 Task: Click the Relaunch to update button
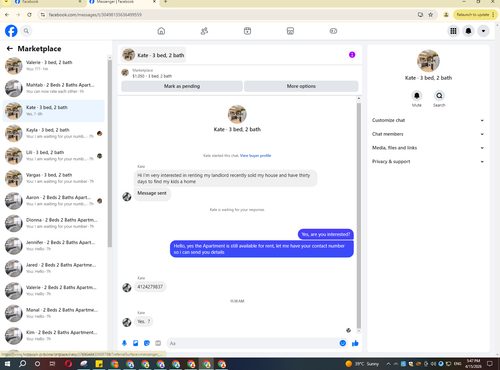pos(475,15)
